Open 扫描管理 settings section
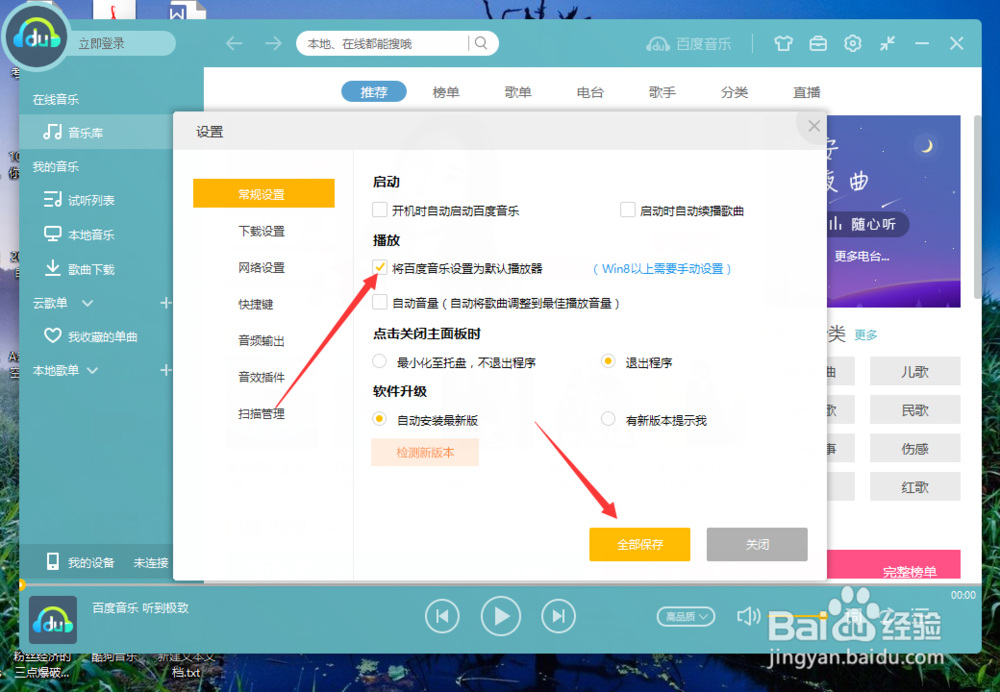Image resolution: width=1000 pixels, height=692 pixels. [261, 413]
